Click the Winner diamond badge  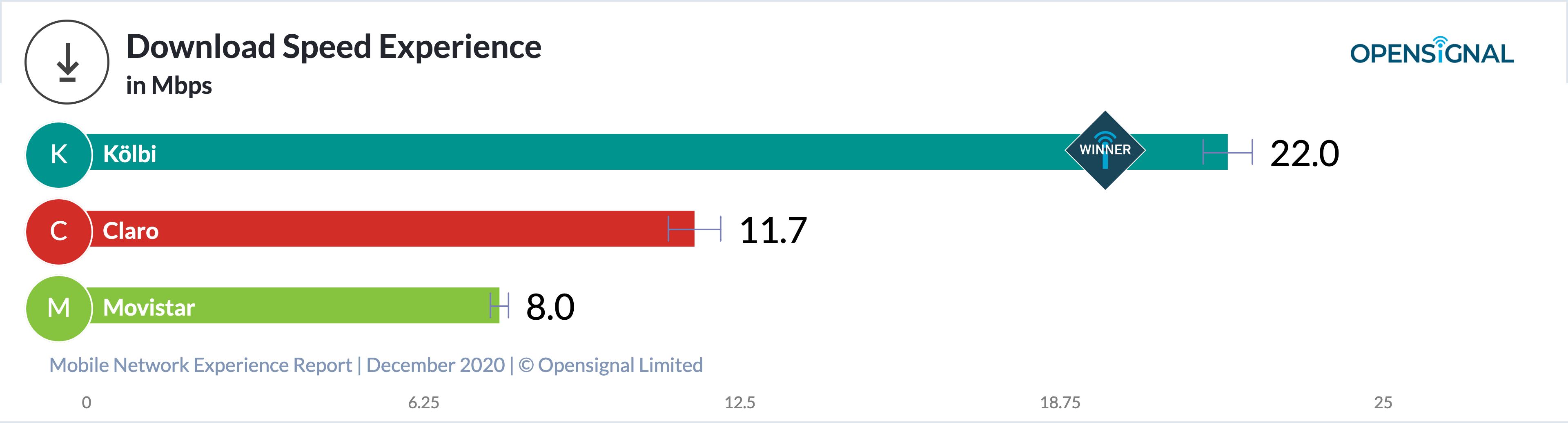pos(1105,150)
